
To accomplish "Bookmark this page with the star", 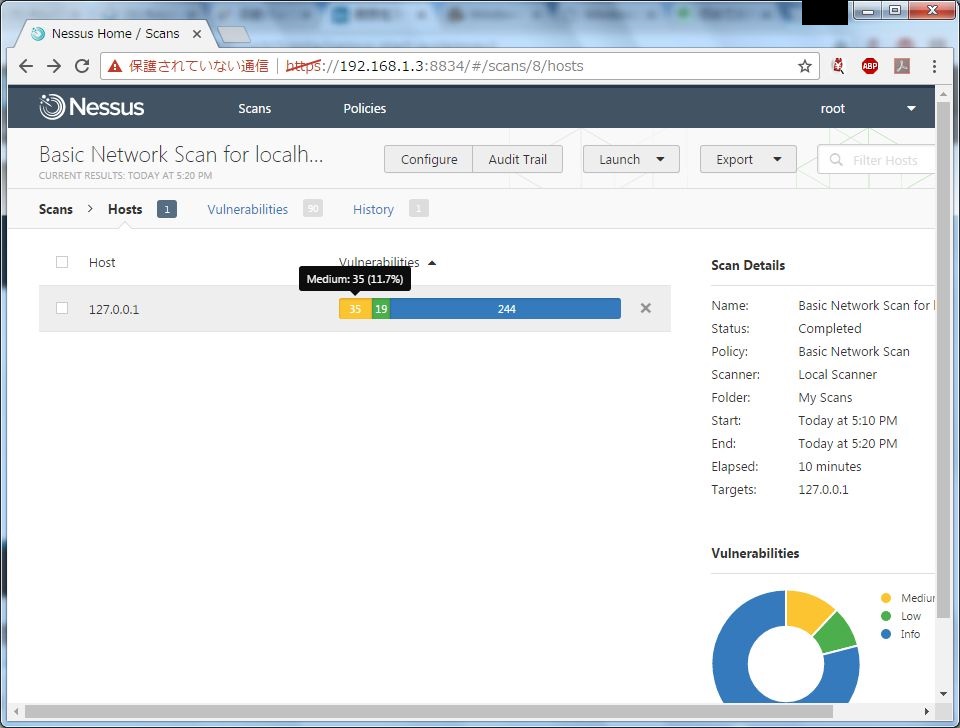I will pyautogui.click(x=804, y=66).
